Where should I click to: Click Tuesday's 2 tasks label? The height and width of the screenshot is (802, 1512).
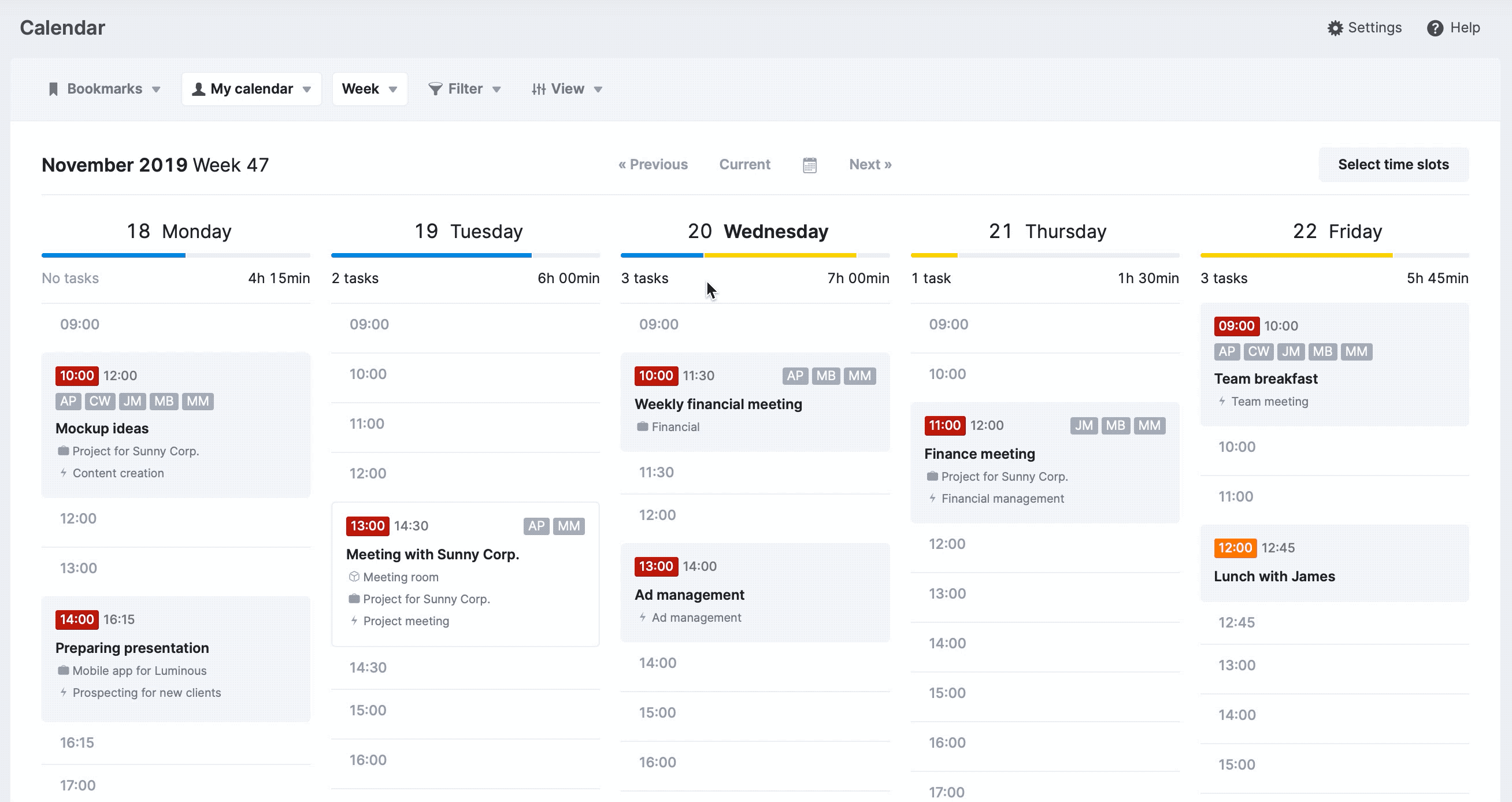click(x=355, y=278)
